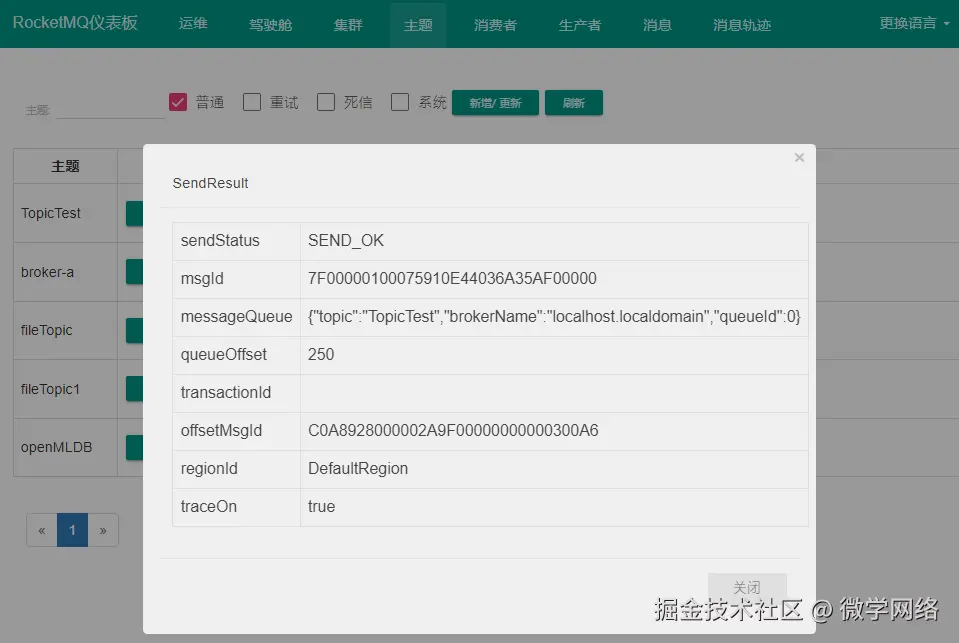959x643 pixels.
Task: Select the 主题 menu tab
Action: pos(418,24)
